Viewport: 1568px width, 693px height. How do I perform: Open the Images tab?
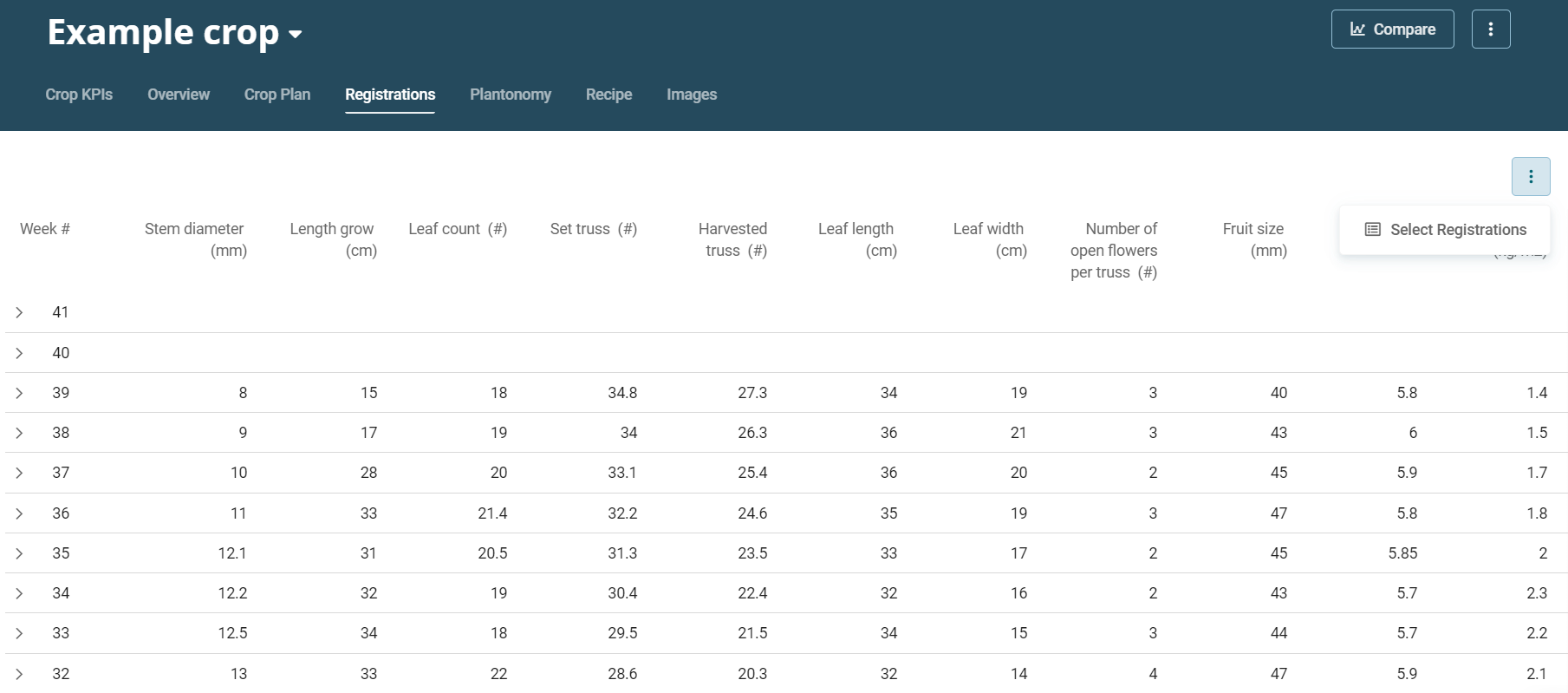point(692,95)
